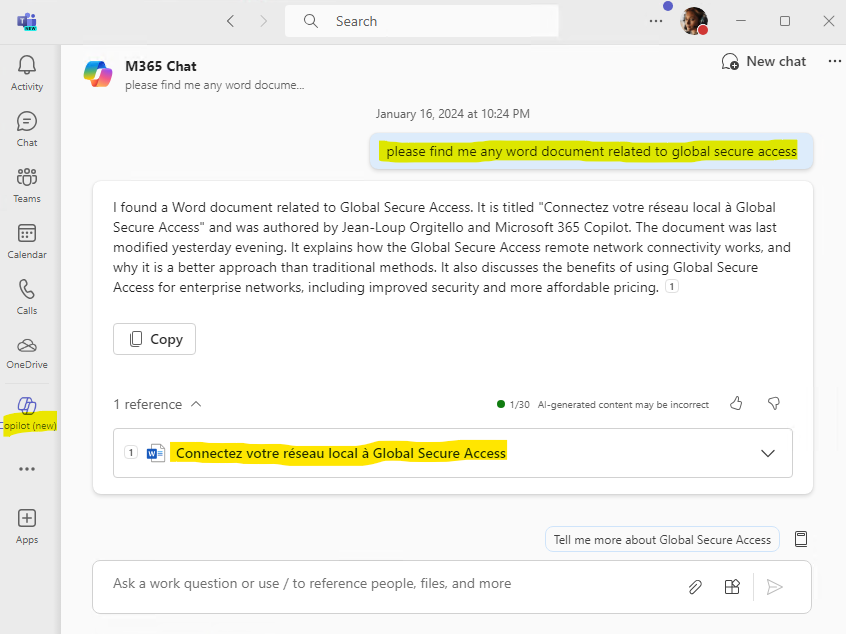The width and height of the screenshot is (846, 634).
Task: Click the M365 Chat Copilot logo
Action: [x=98, y=74]
